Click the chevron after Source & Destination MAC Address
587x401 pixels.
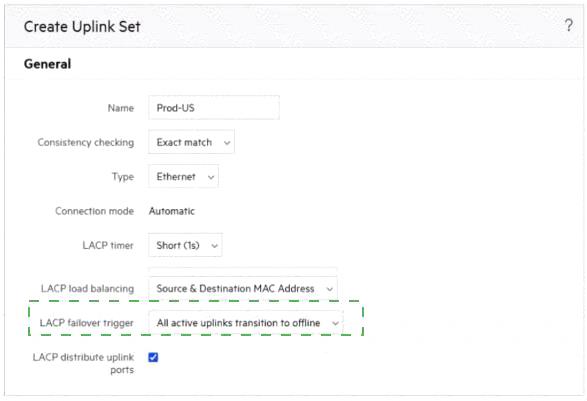(x=329, y=289)
